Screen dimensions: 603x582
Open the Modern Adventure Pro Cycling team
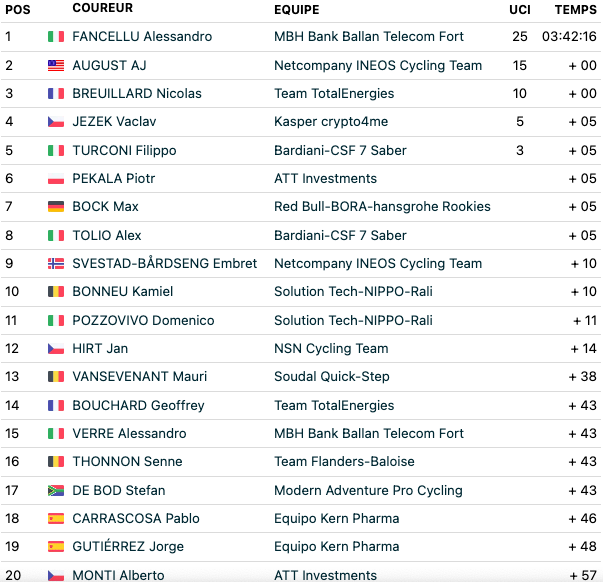[x=368, y=490]
